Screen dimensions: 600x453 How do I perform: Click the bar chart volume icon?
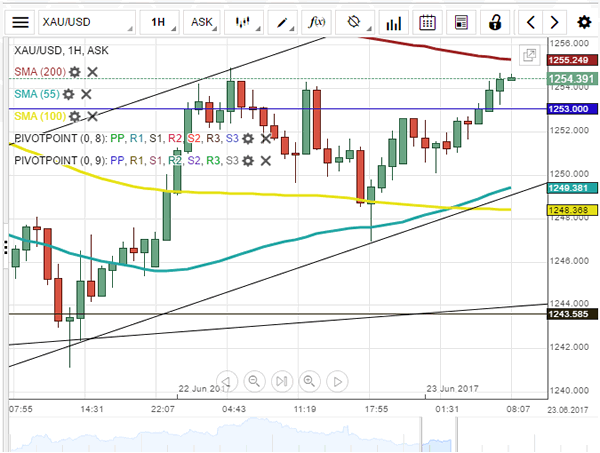tap(392, 21)
